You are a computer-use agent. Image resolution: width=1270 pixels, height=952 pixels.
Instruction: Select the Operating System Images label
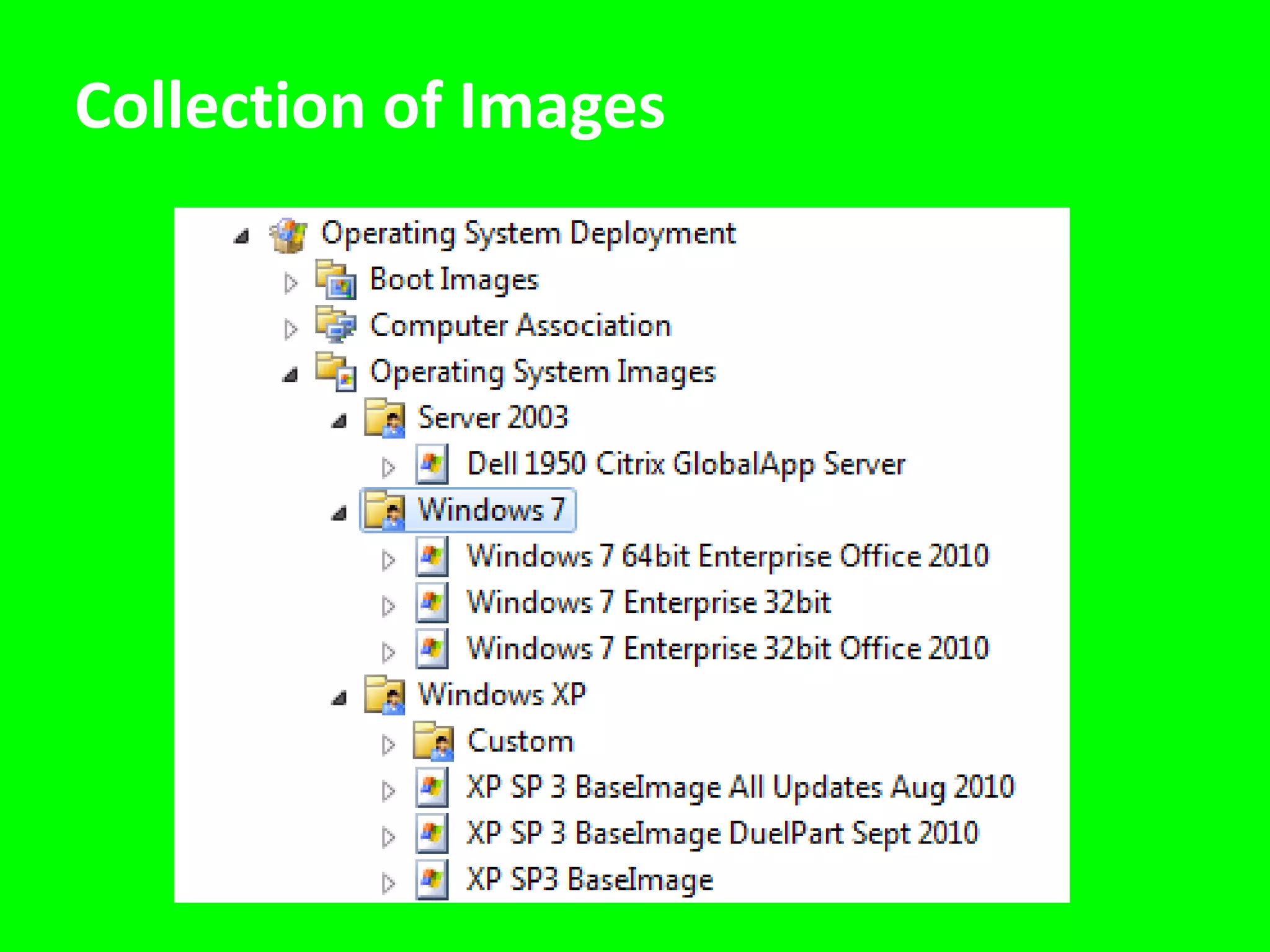[x=543, y=372]
